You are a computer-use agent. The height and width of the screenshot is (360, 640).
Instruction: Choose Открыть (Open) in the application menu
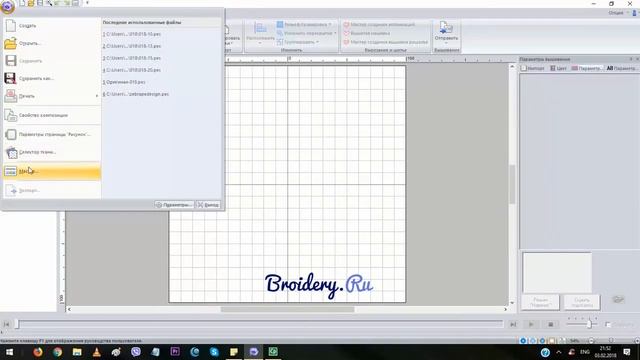52,43
